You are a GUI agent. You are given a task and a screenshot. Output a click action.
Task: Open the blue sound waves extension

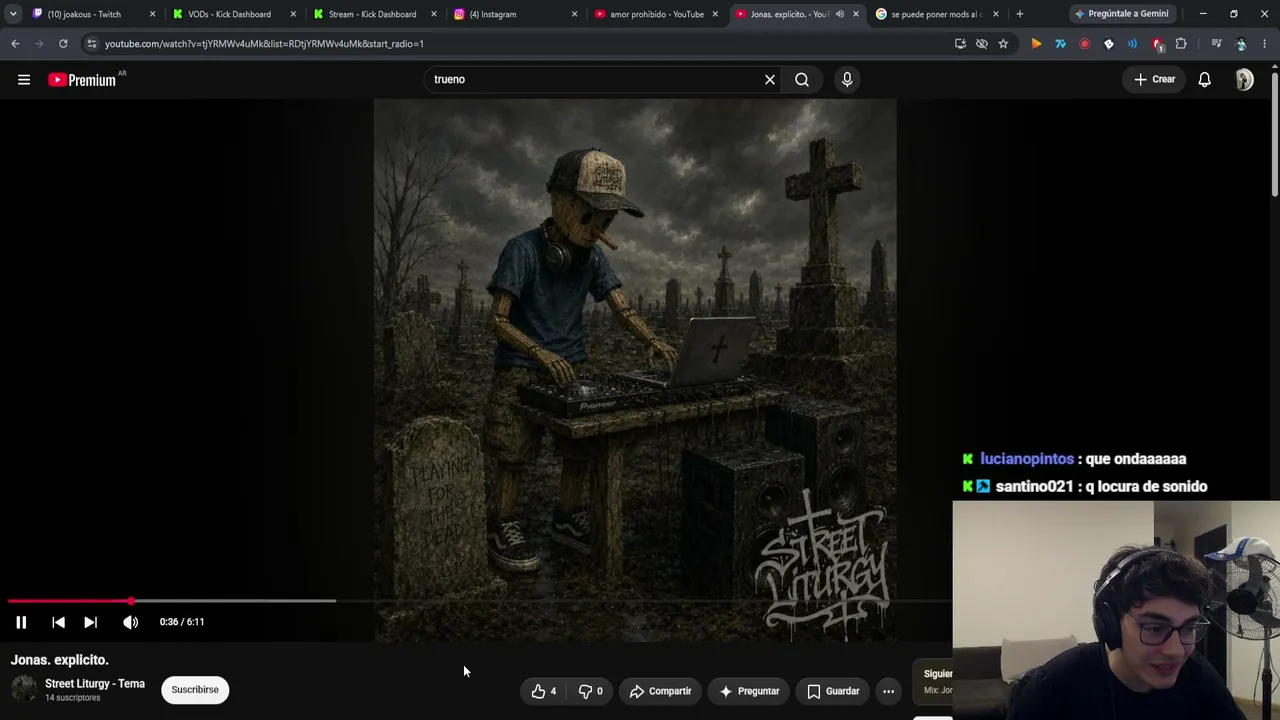click(x=1132, y=44)
